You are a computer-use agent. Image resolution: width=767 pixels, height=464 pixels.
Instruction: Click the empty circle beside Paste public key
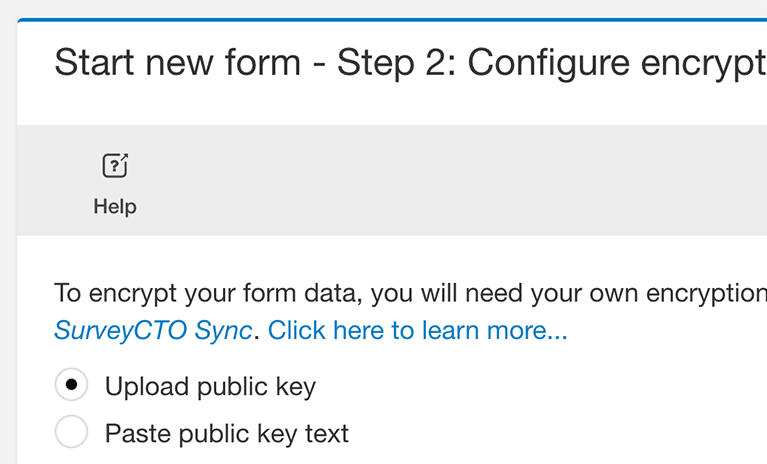coord(71,432)
